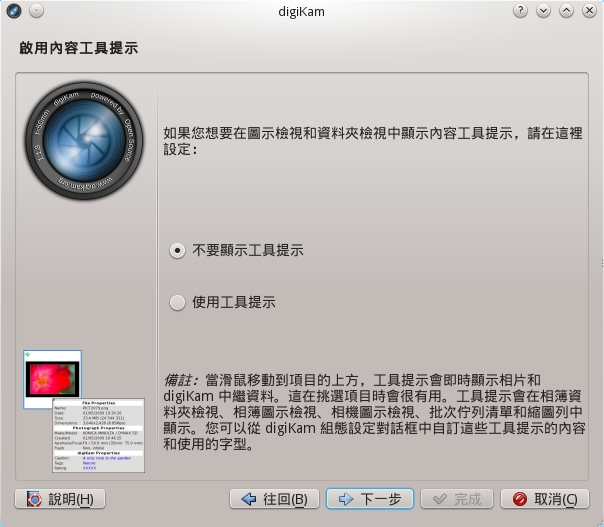Image resolution: width=604 pixels, height=527 pixels.
Task: Click the disabled 完成 button
Action: tap(457, 499)
